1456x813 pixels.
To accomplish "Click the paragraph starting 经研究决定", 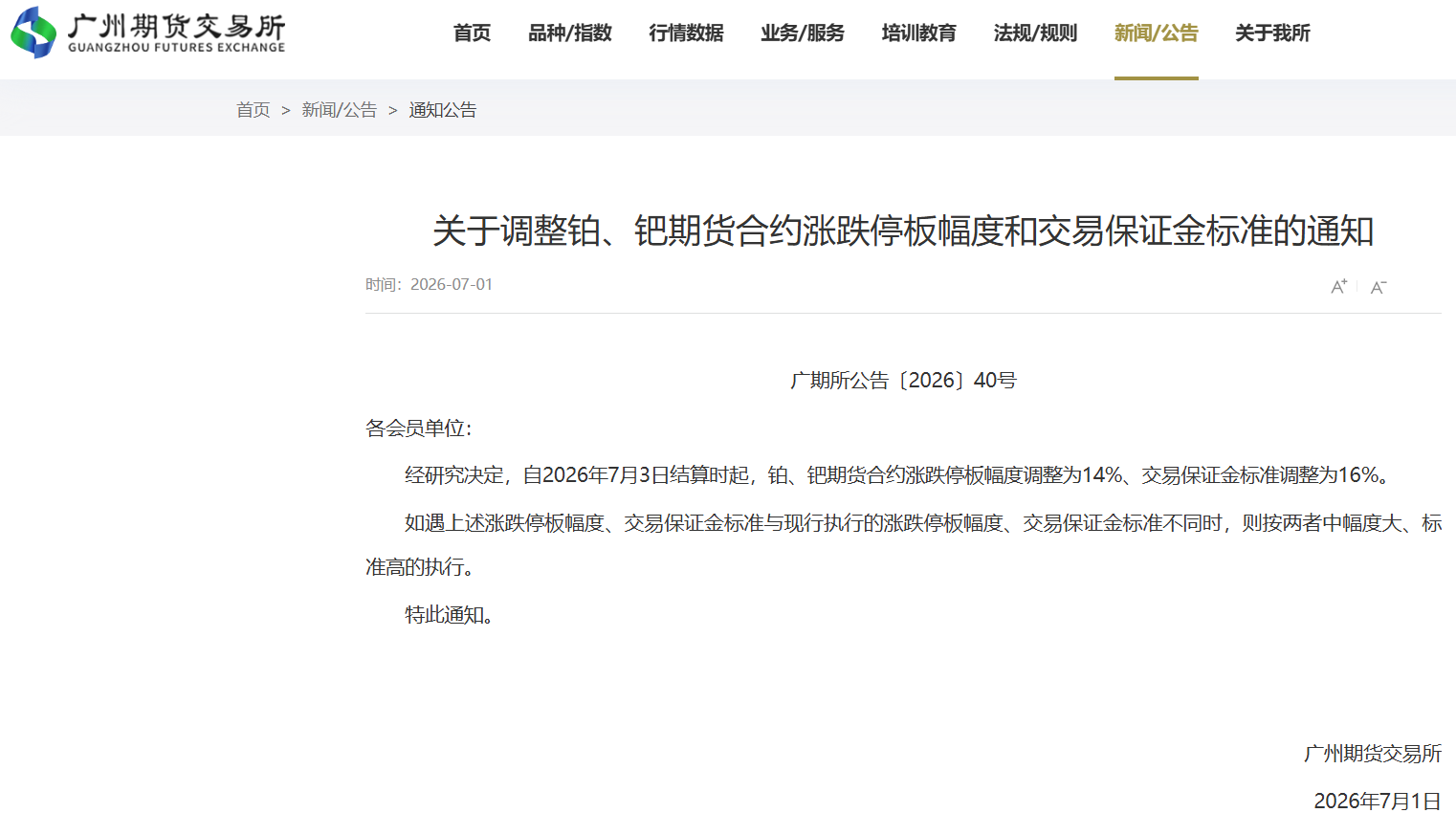I will [899, 475].
